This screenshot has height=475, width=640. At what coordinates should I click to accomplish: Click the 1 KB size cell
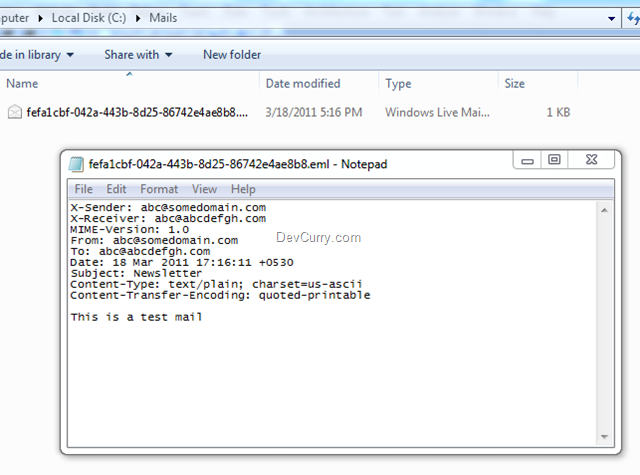(x=558, y=112)
